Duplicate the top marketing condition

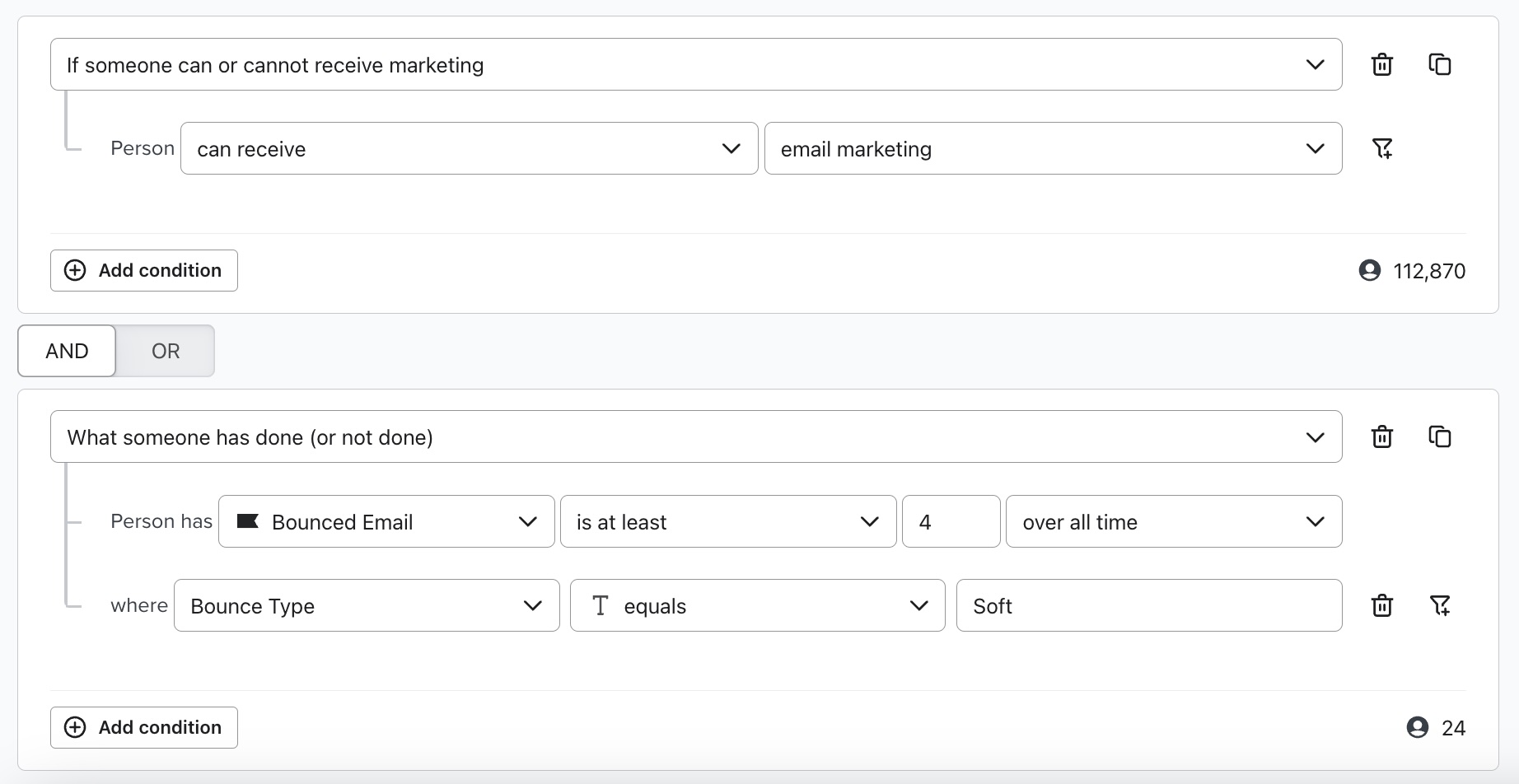1441,64
